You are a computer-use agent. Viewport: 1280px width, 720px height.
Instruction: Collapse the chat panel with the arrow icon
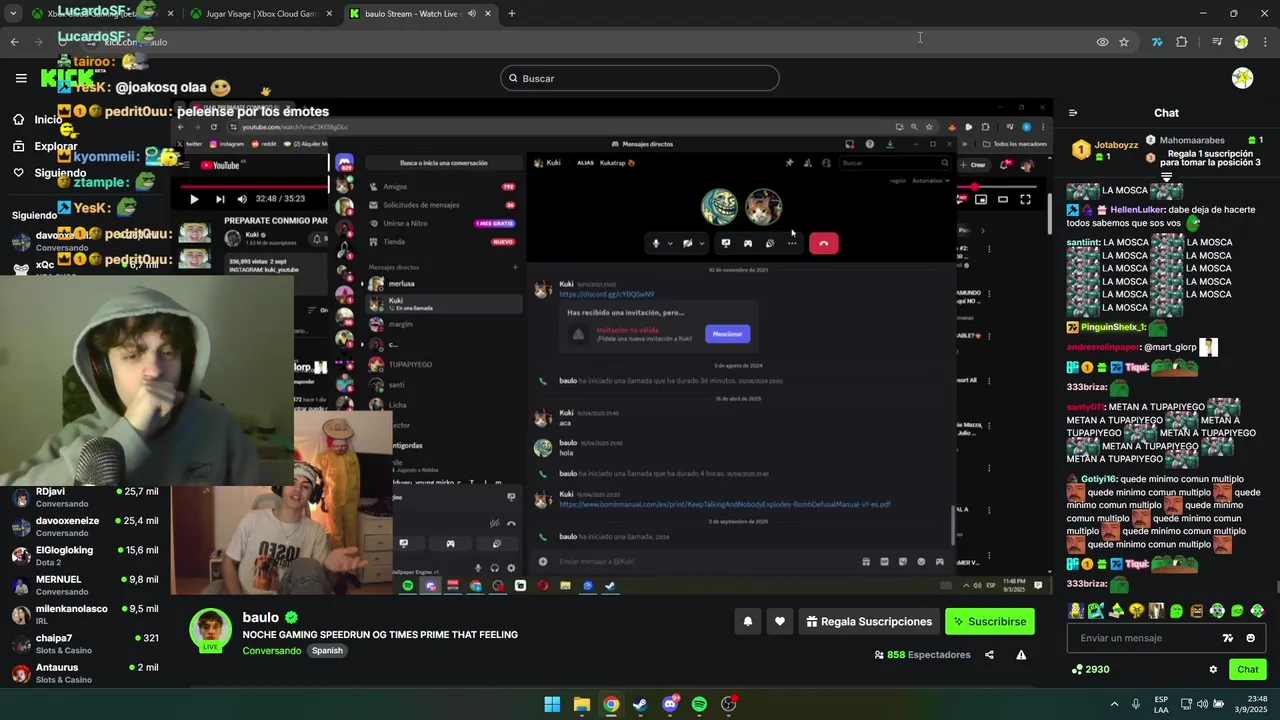pos(1073,113)
